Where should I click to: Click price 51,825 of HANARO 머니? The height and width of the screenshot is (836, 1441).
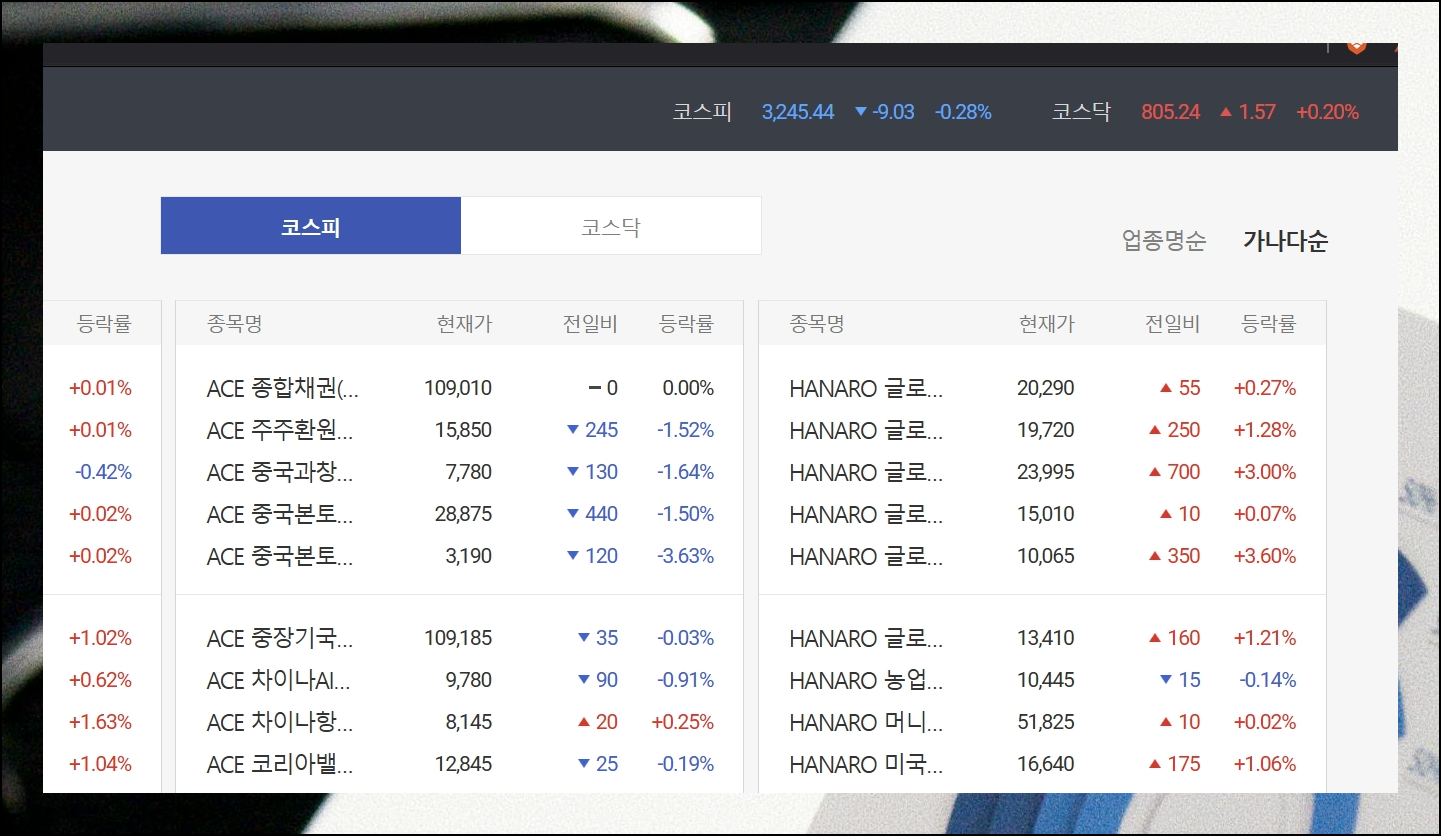tap(1046, 722)
